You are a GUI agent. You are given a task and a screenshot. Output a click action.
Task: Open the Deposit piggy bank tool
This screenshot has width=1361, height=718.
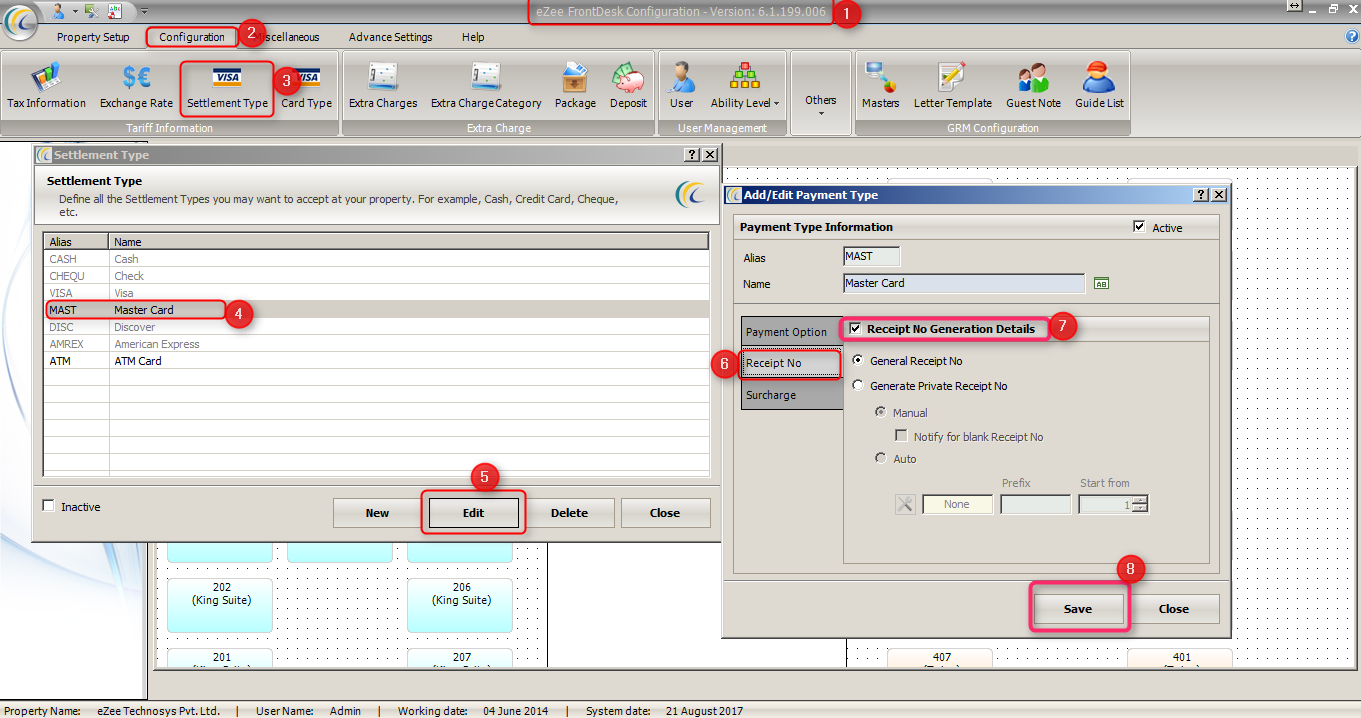(x=628, y=85)
